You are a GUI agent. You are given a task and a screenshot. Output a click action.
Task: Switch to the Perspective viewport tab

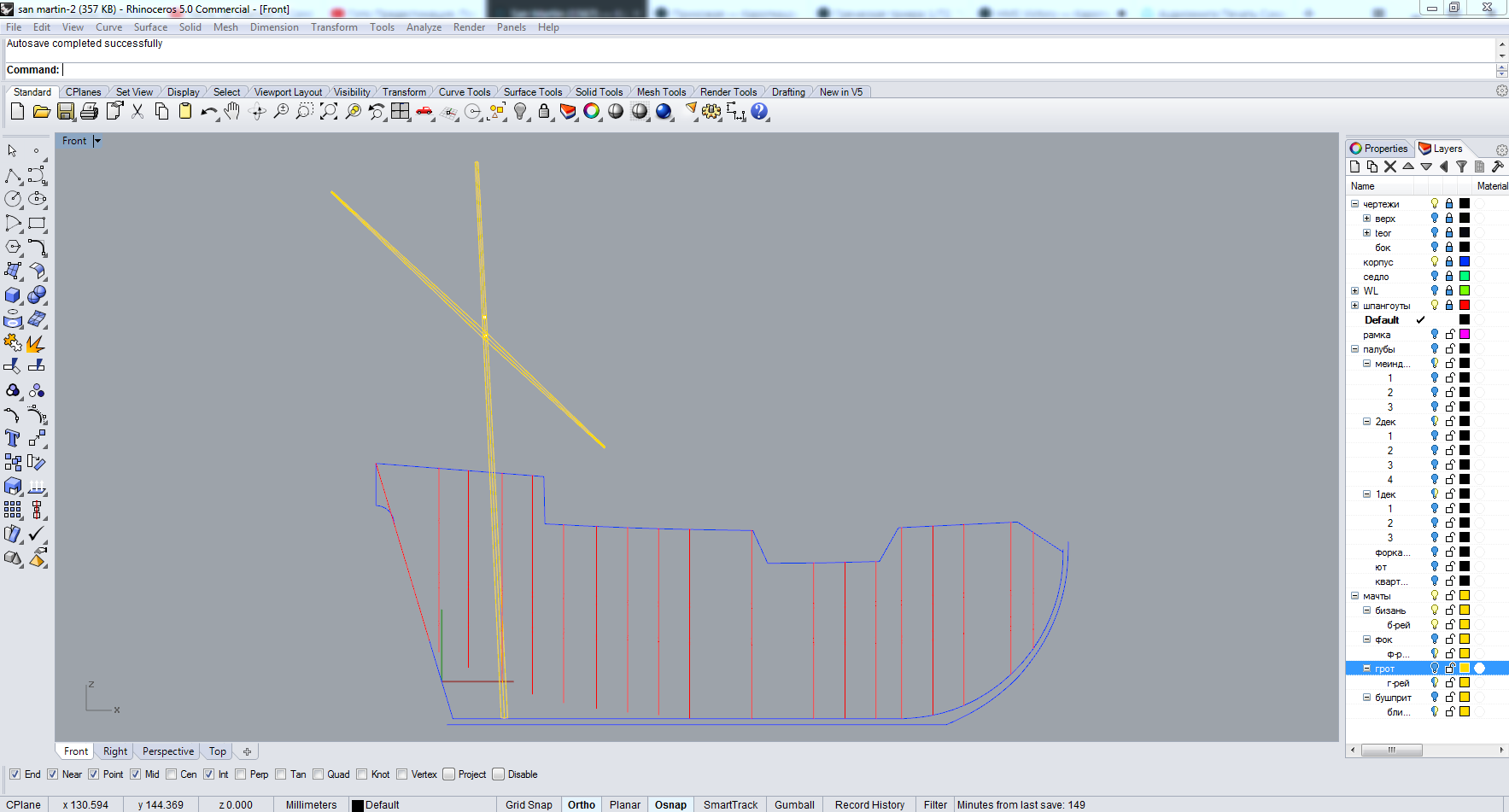click(168, 751)
